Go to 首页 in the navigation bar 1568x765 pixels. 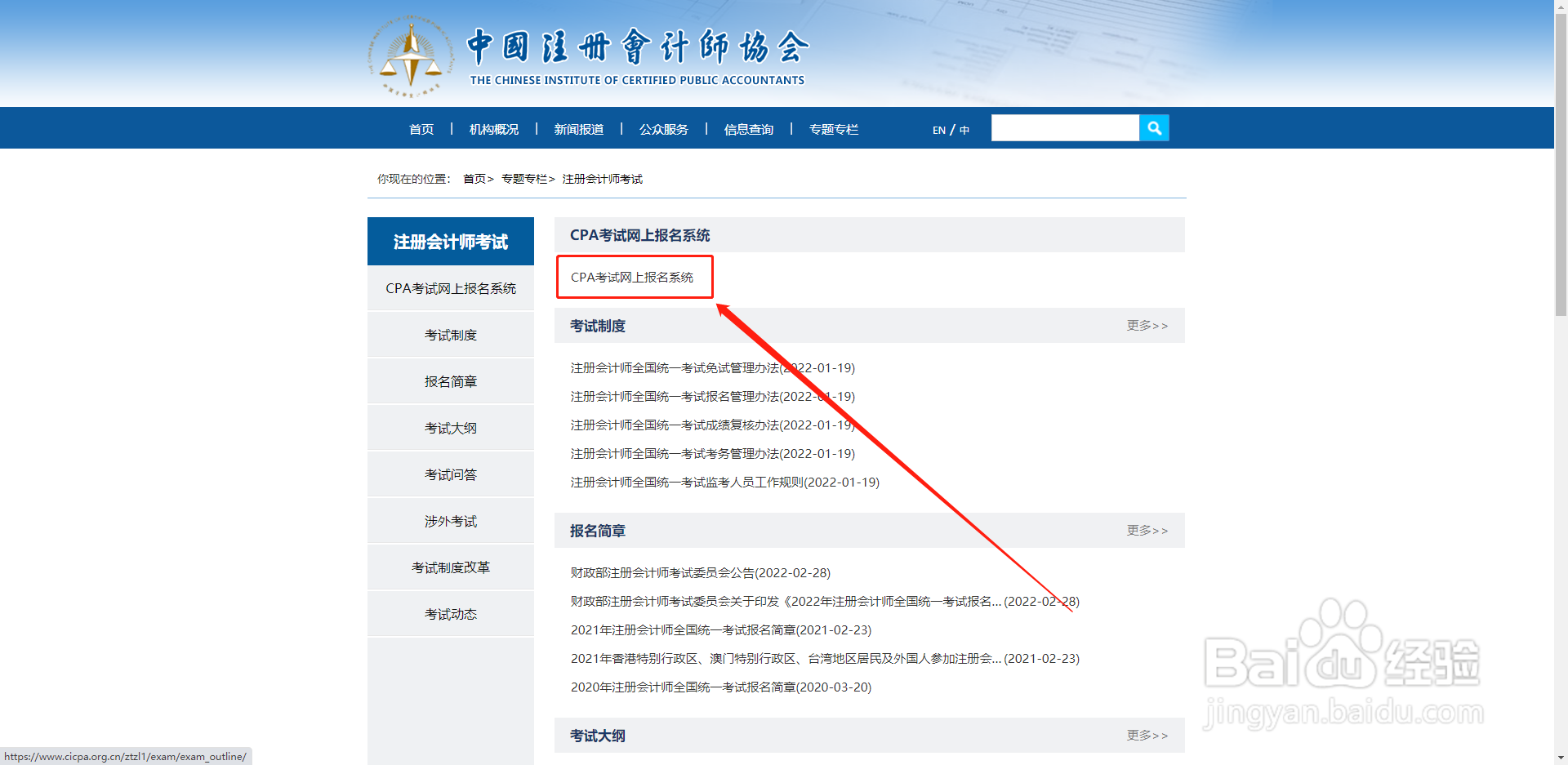[421, 129]
